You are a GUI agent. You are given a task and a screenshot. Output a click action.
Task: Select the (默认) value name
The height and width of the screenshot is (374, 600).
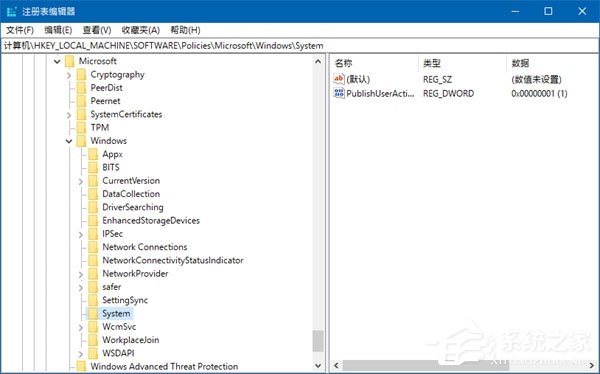point(358,80)
